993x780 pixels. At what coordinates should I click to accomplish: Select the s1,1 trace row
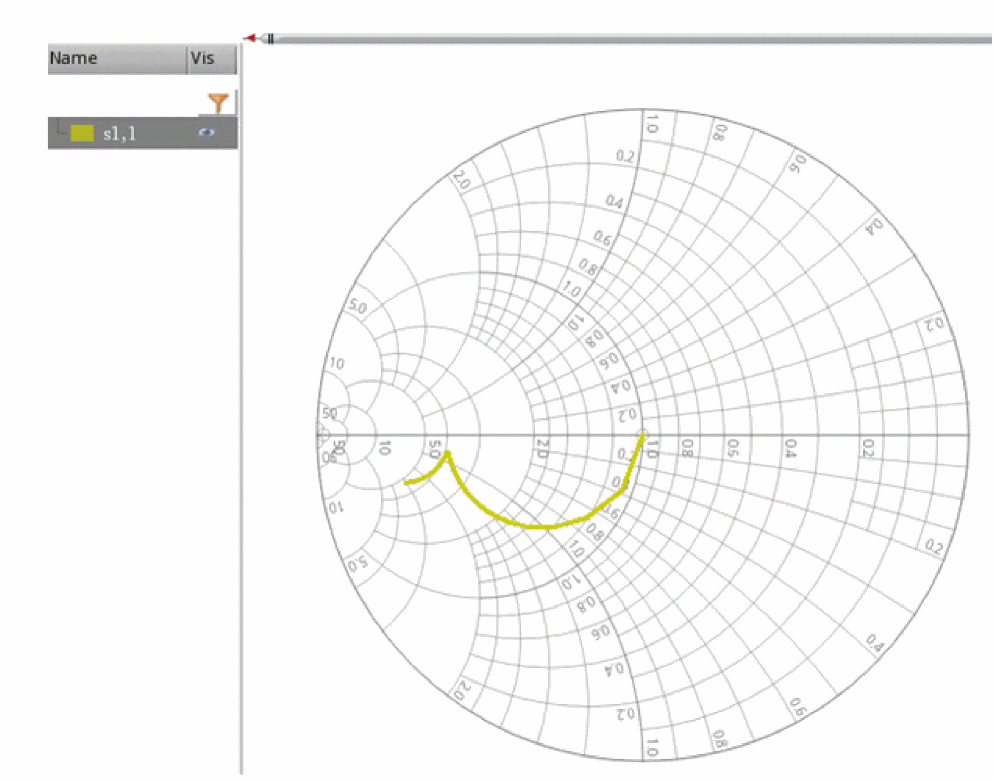140,133
